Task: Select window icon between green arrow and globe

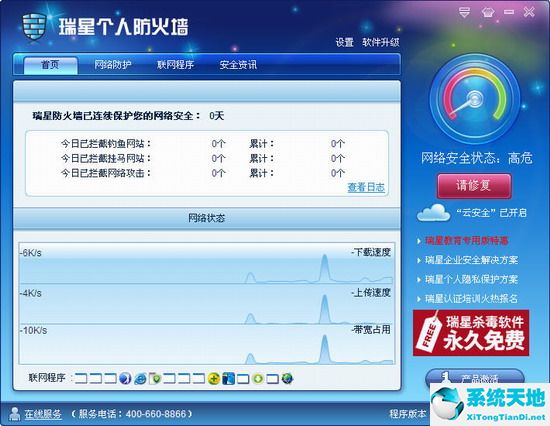Action: [x=273, y=379]
